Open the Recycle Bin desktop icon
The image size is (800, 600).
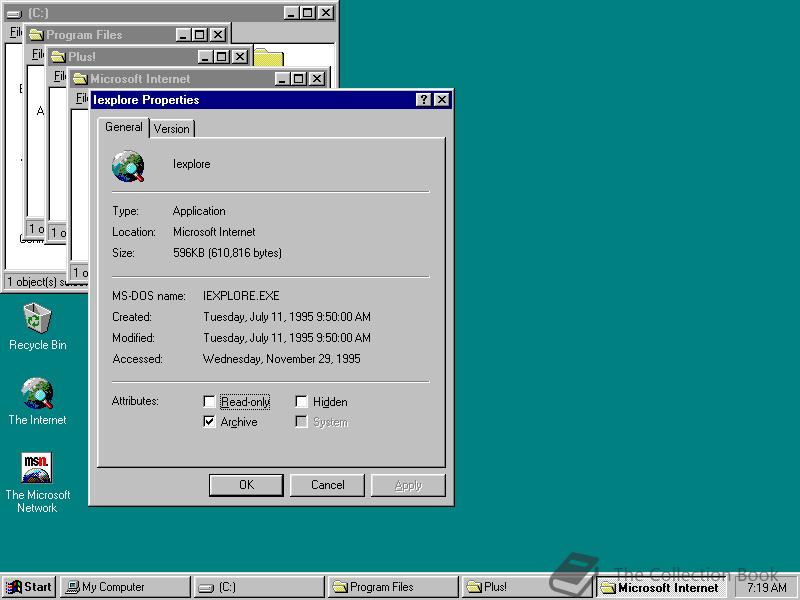click(x=37, y=327)
